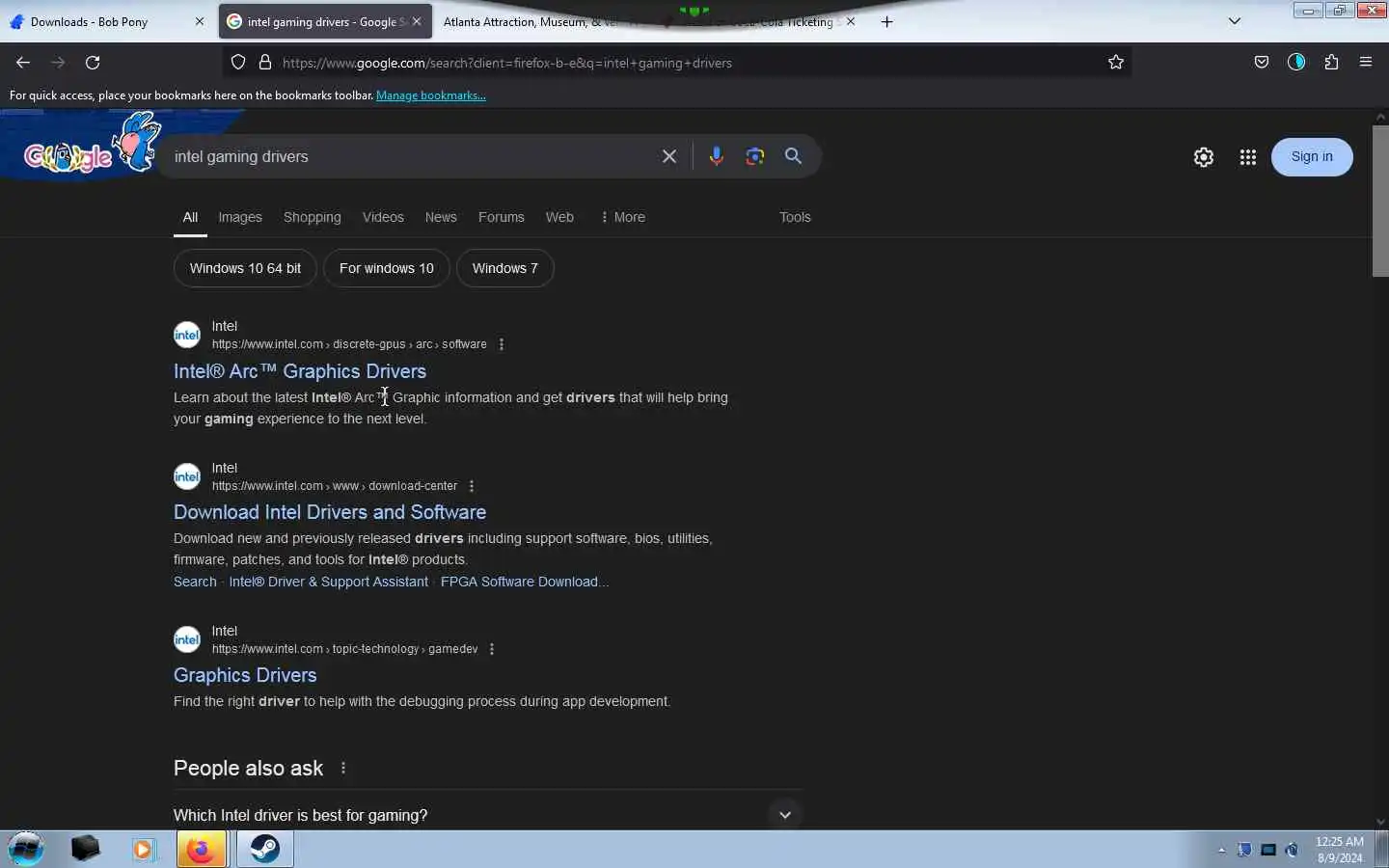Select the Web results tab
The width and height of the screenshot is (1389, 868).
click(559, 217)
